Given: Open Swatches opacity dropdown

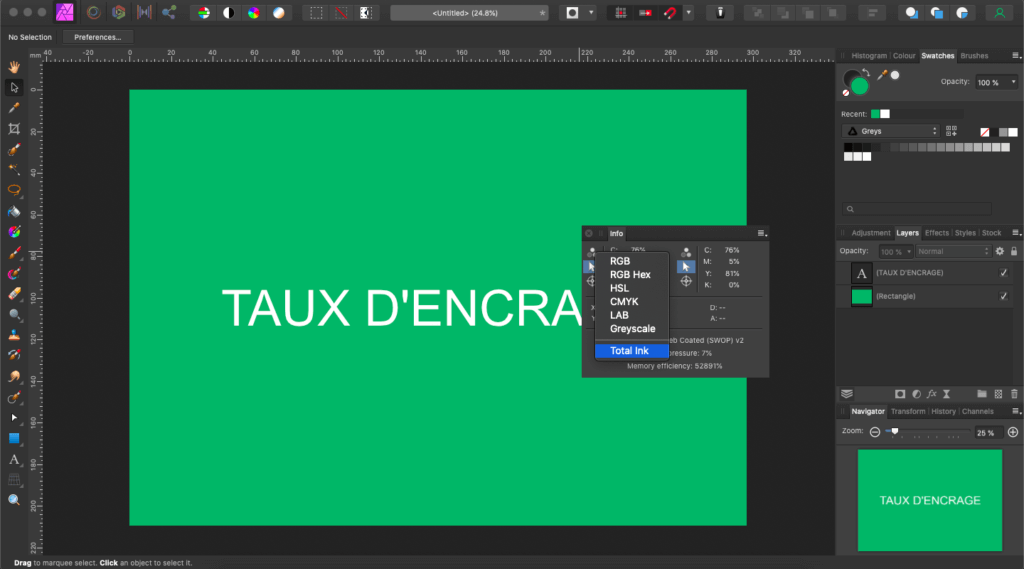Looking at the screenshot, I should pos(1013,82).
